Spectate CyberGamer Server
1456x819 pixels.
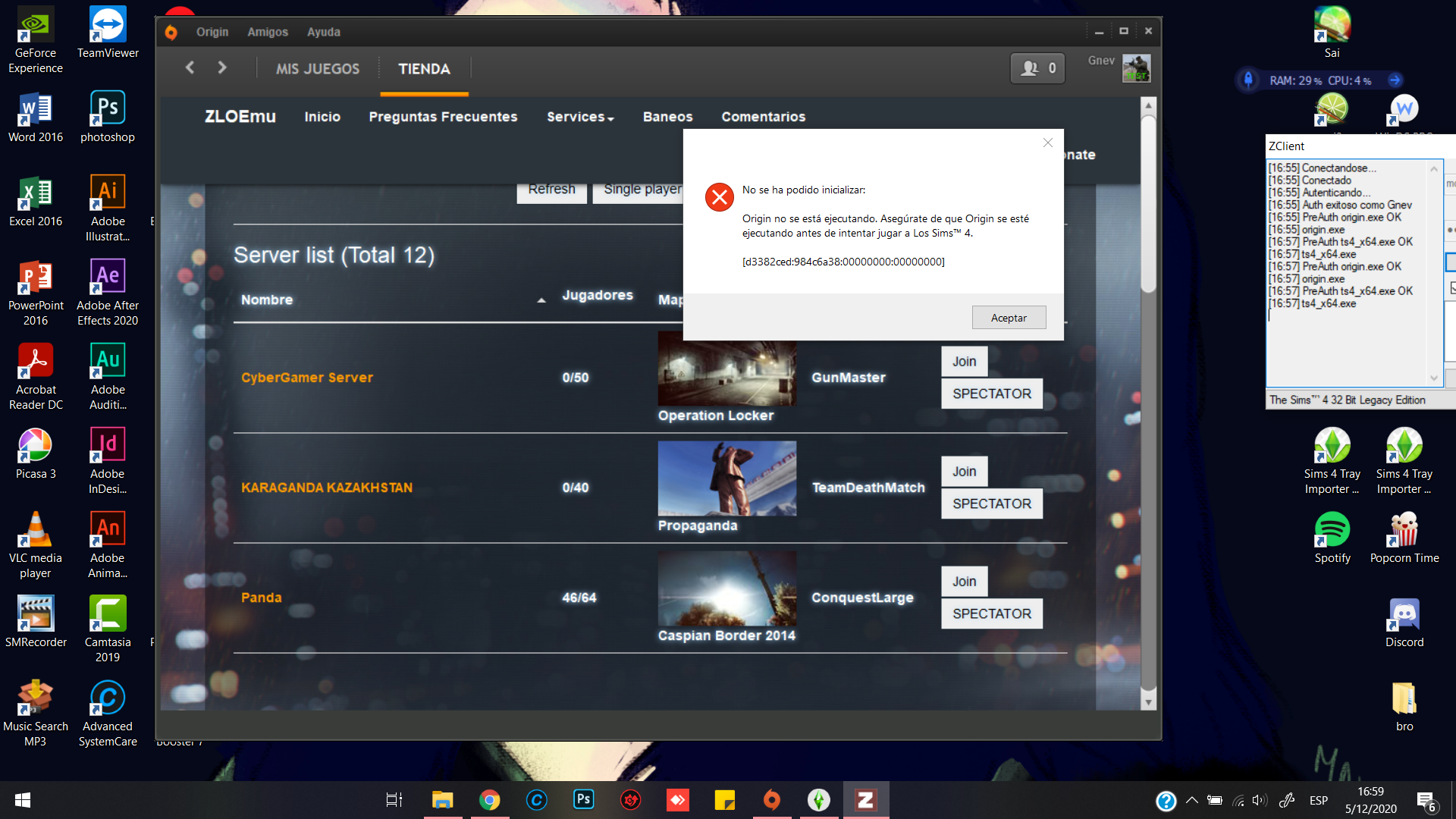992,394
